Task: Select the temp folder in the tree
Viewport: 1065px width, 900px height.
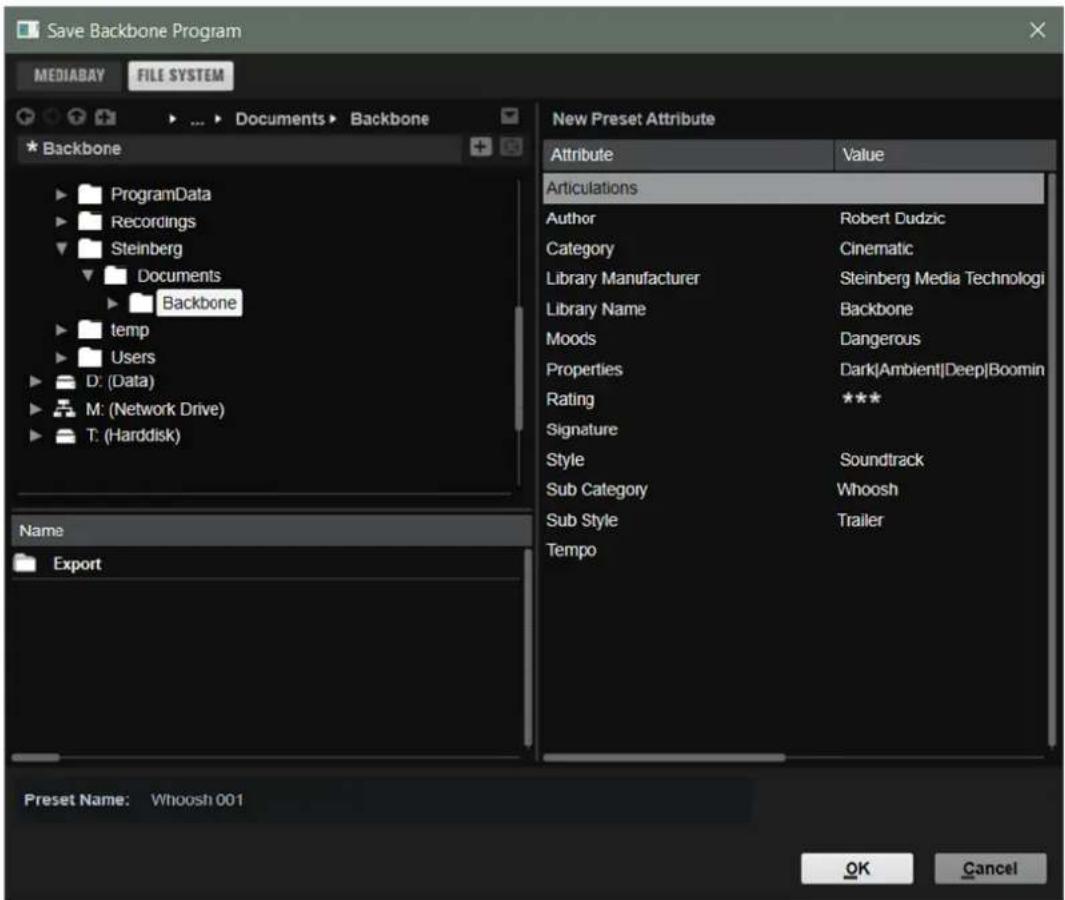Action: (129, 330)
